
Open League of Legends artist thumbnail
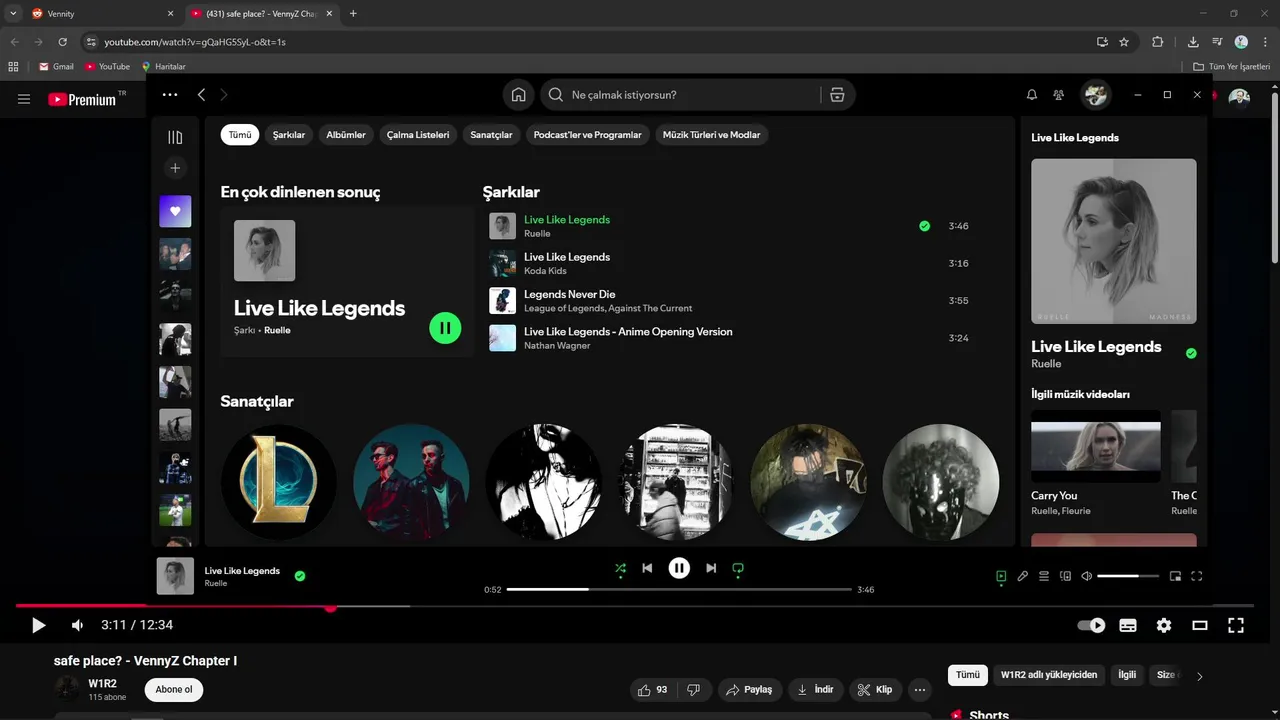(279, 482)
